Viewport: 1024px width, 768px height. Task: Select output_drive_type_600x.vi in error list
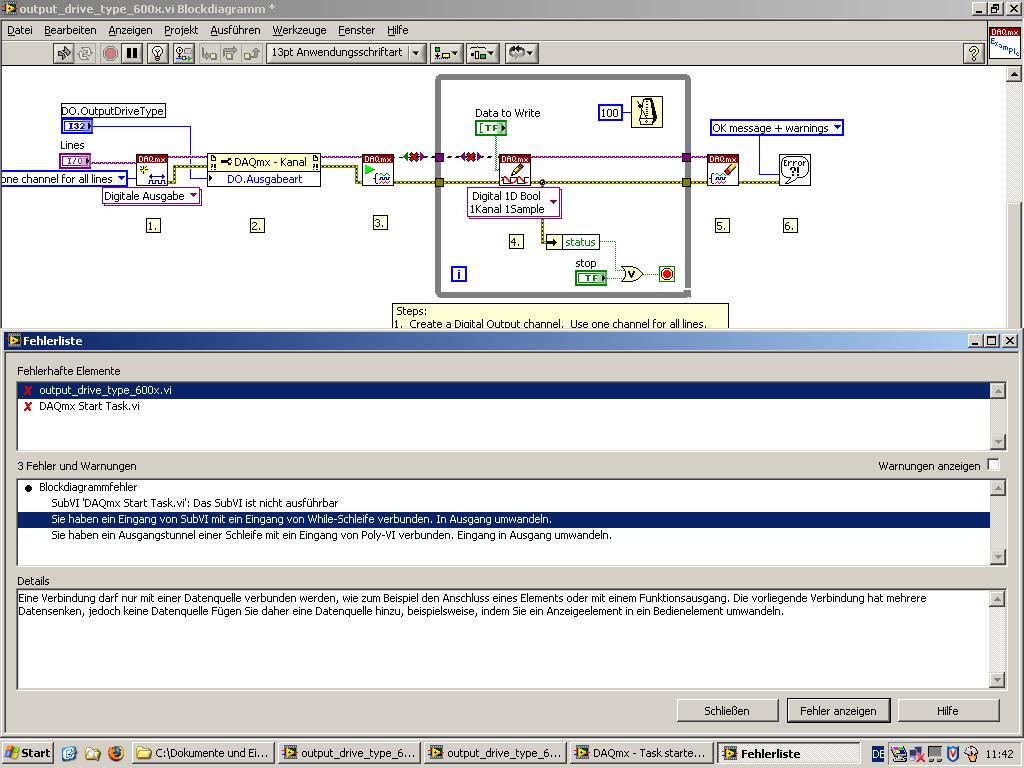(x=503, y=390)
